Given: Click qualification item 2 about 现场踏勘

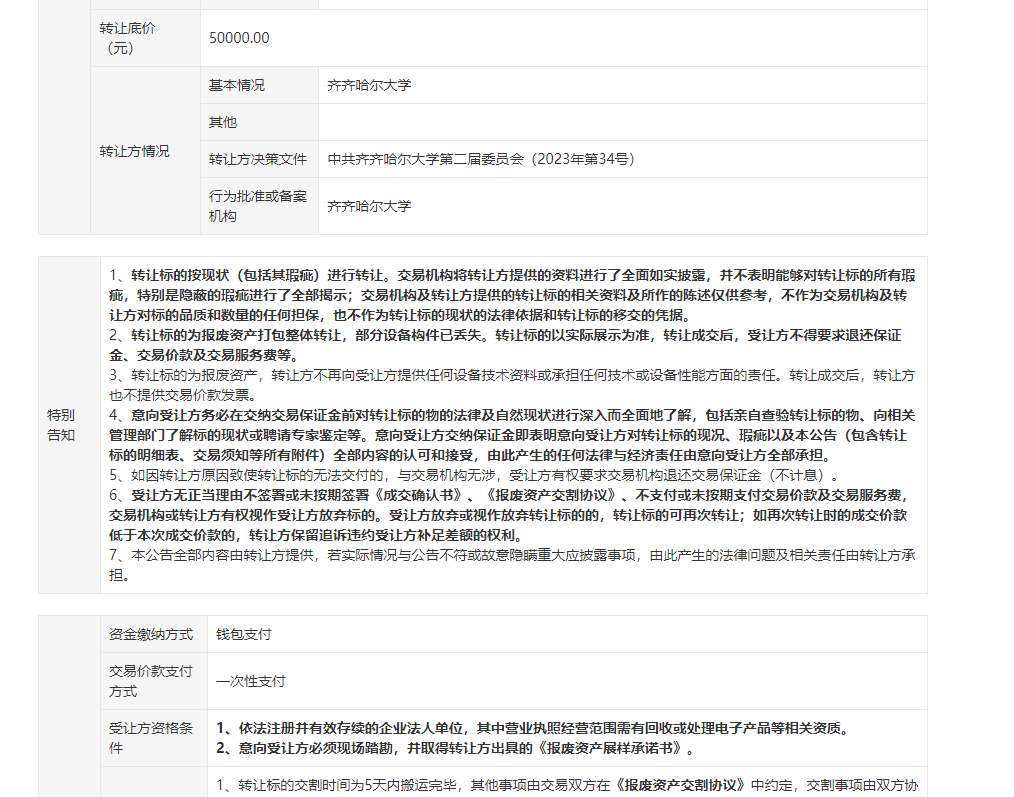Looking at the screenshot, I should [455, 748].
